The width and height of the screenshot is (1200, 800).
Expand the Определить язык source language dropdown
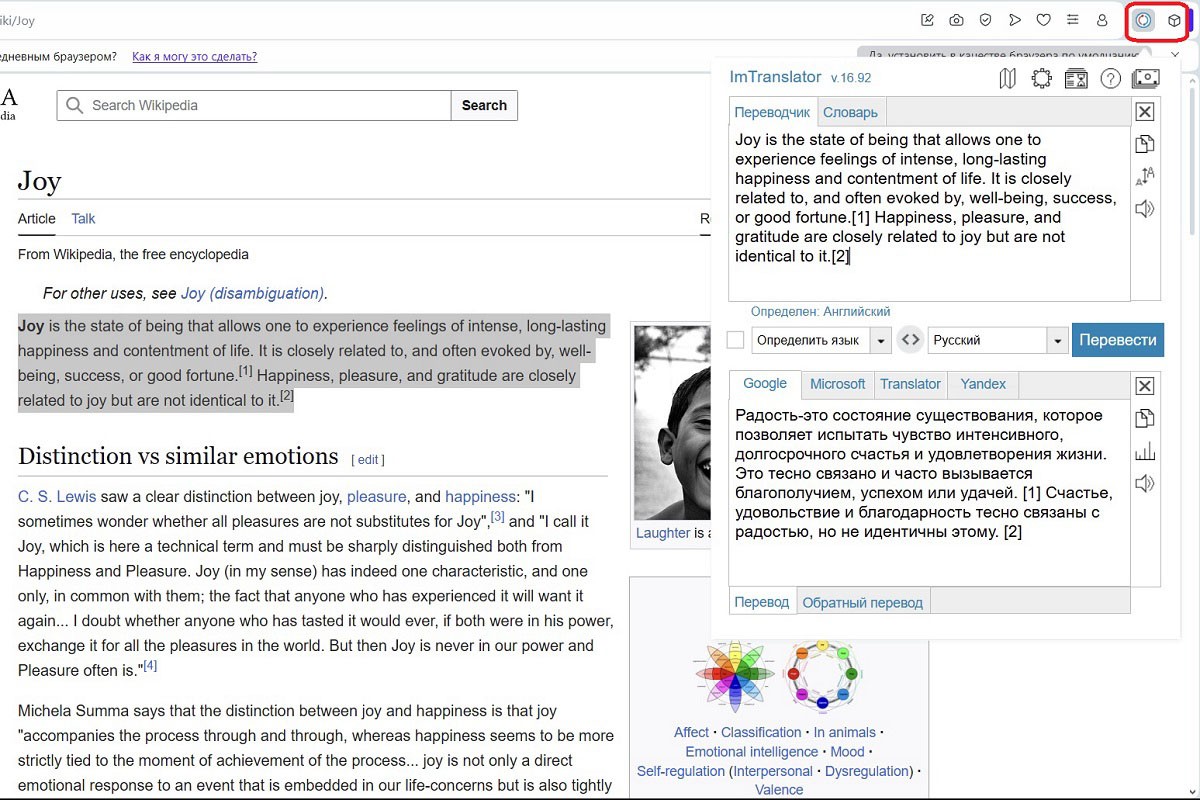pos(881,340)
